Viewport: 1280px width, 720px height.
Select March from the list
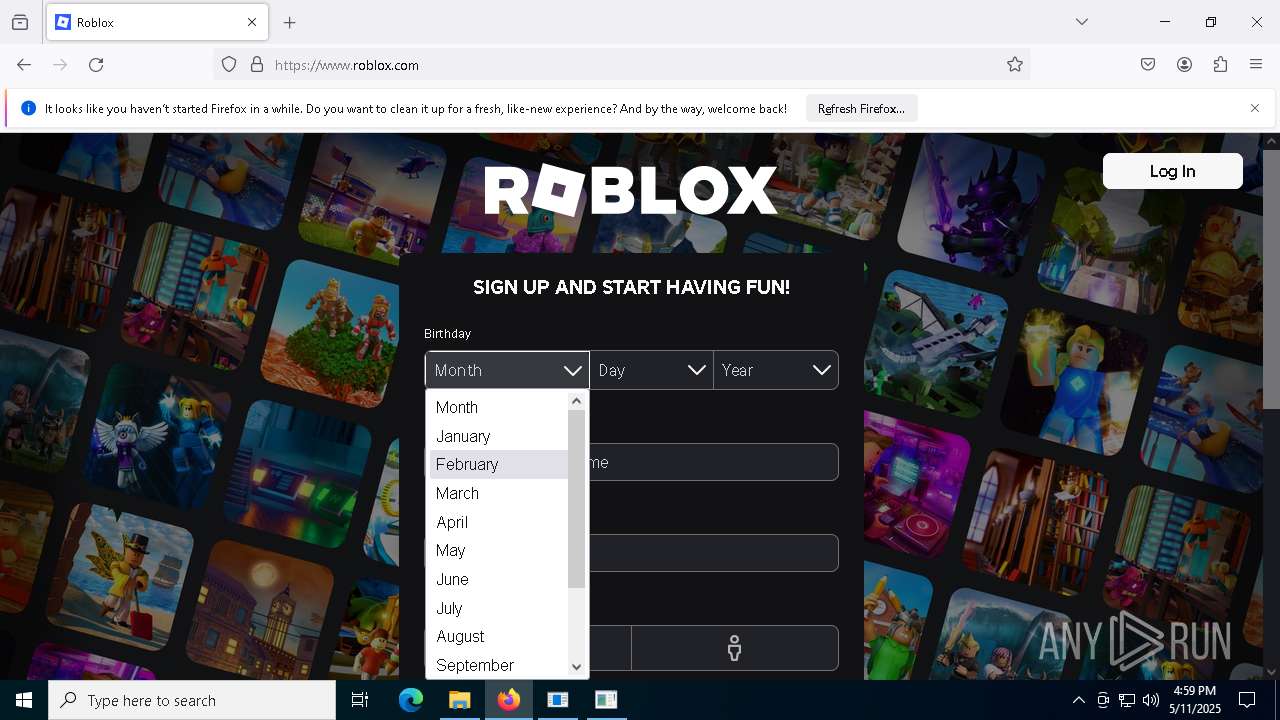pyautogui.click(x=498, y=493)
